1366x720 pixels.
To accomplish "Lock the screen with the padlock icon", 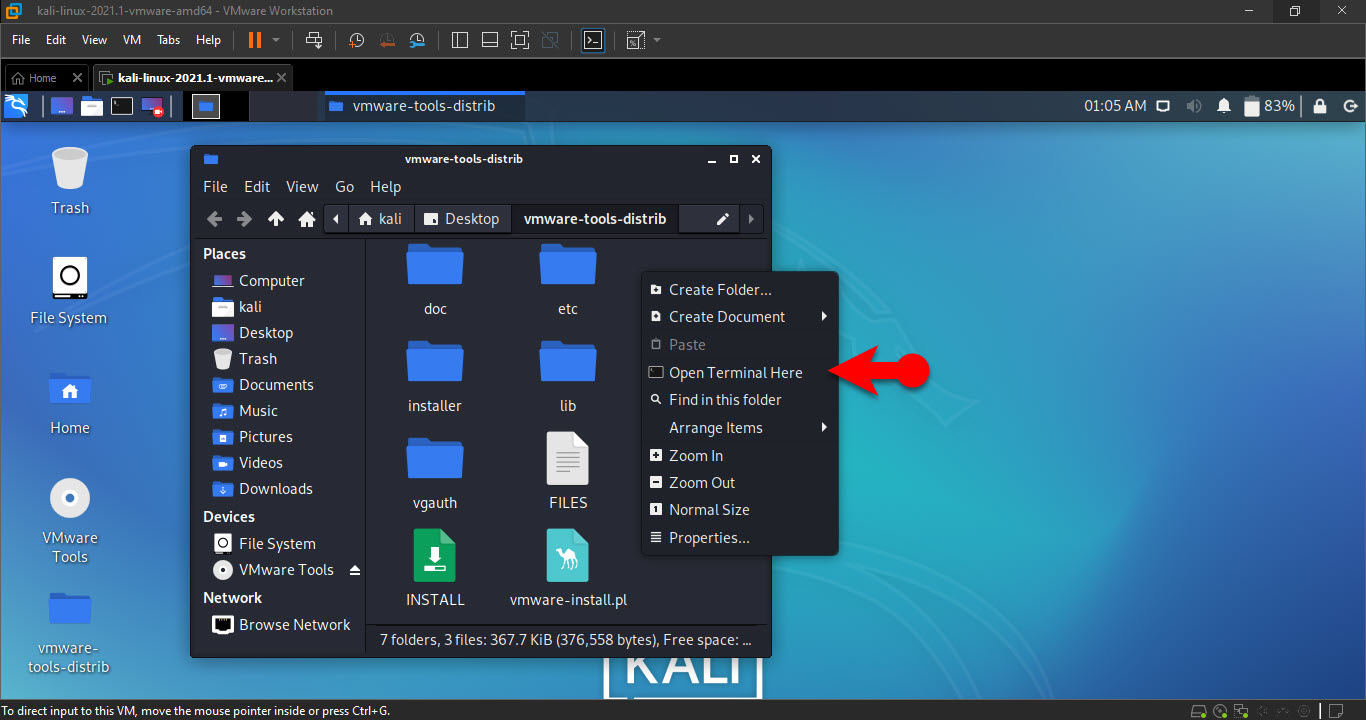I will pyautogui.click(x=1320, y=106).
